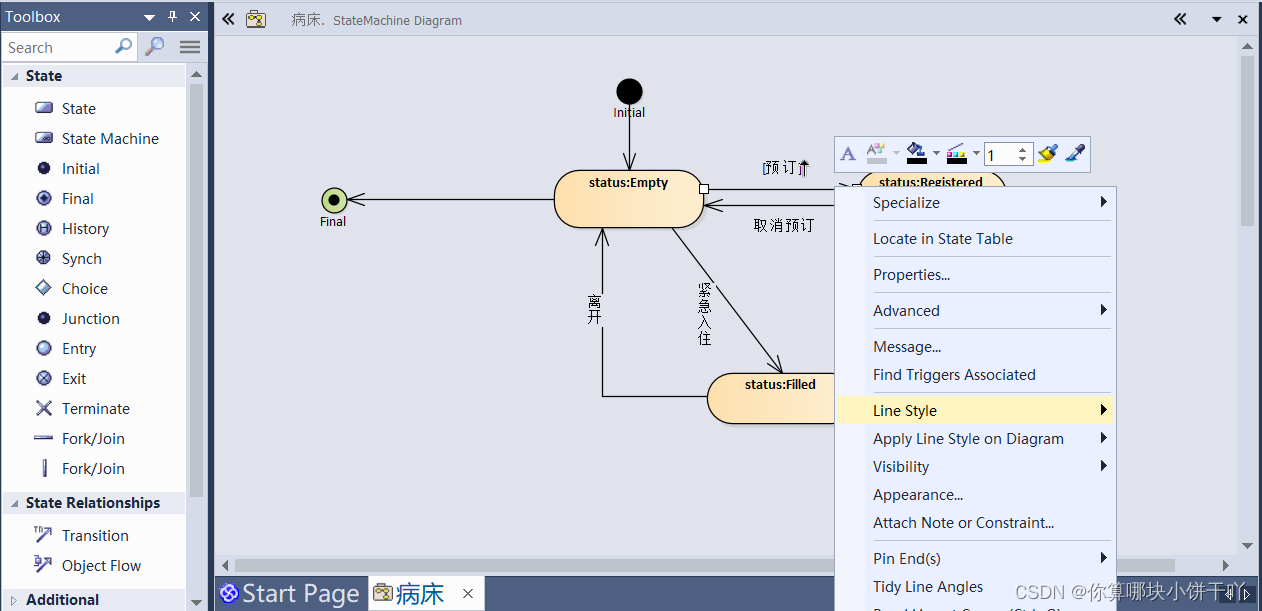1262x611 pixels.
Task: Click the text color swatch in floating toolbar
Action: point(877,154)
